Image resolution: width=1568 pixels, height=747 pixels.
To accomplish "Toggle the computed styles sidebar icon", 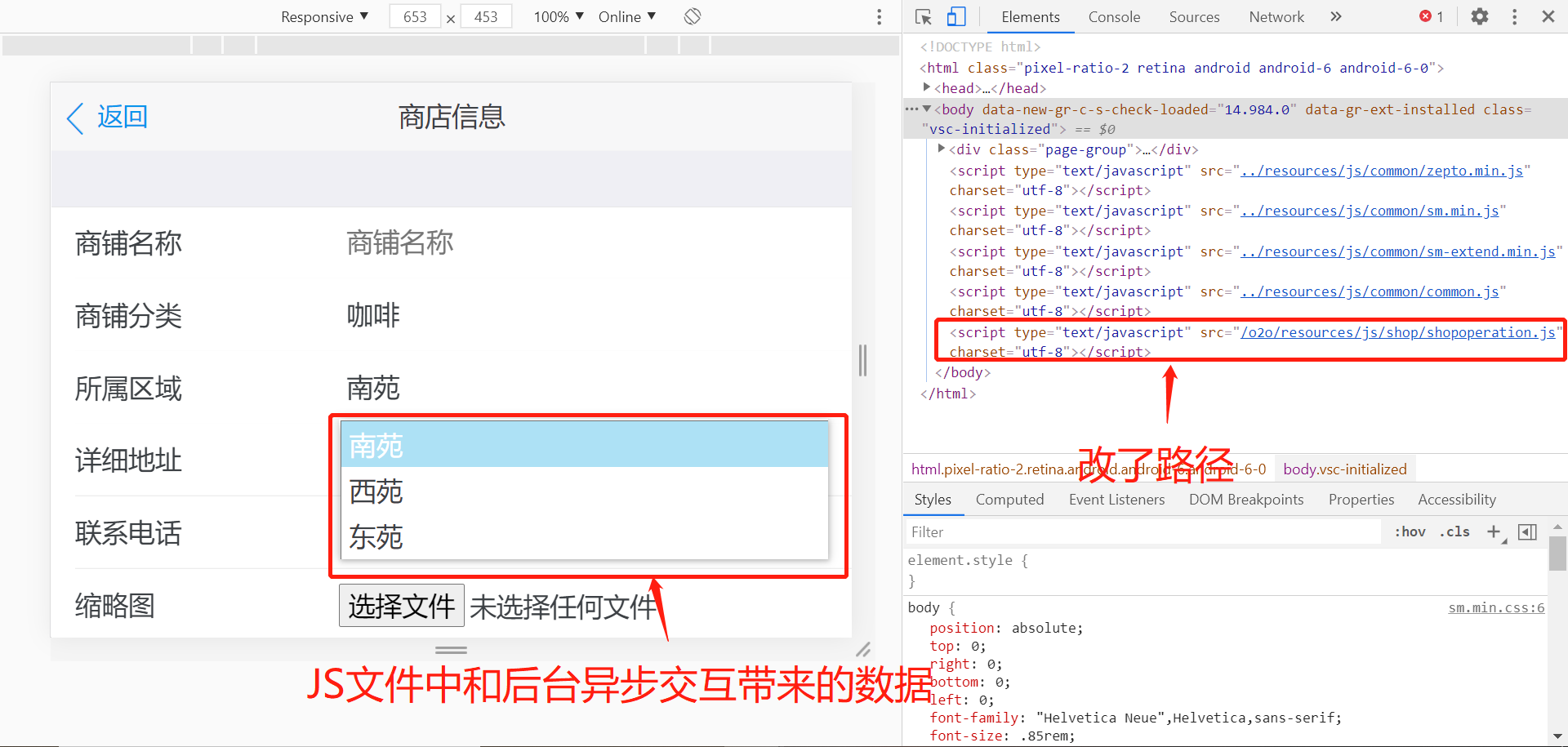I will (x=1527, y=532).
